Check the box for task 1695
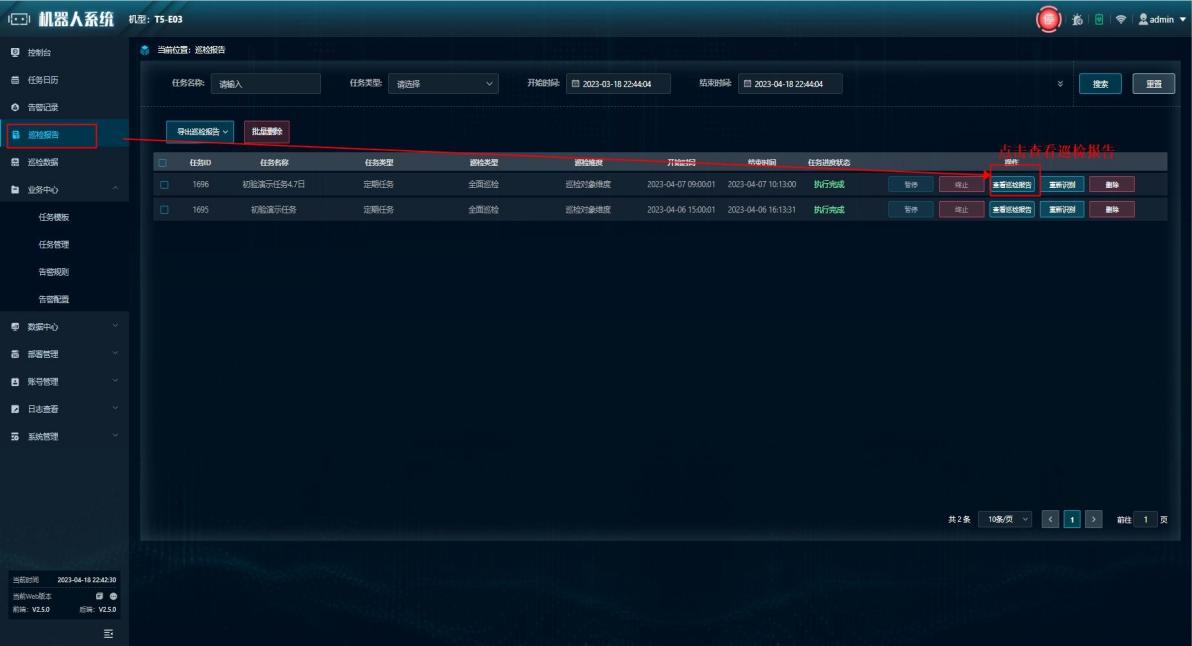The height and width of the screenshot is (646, 1192). tap(164, 210)
